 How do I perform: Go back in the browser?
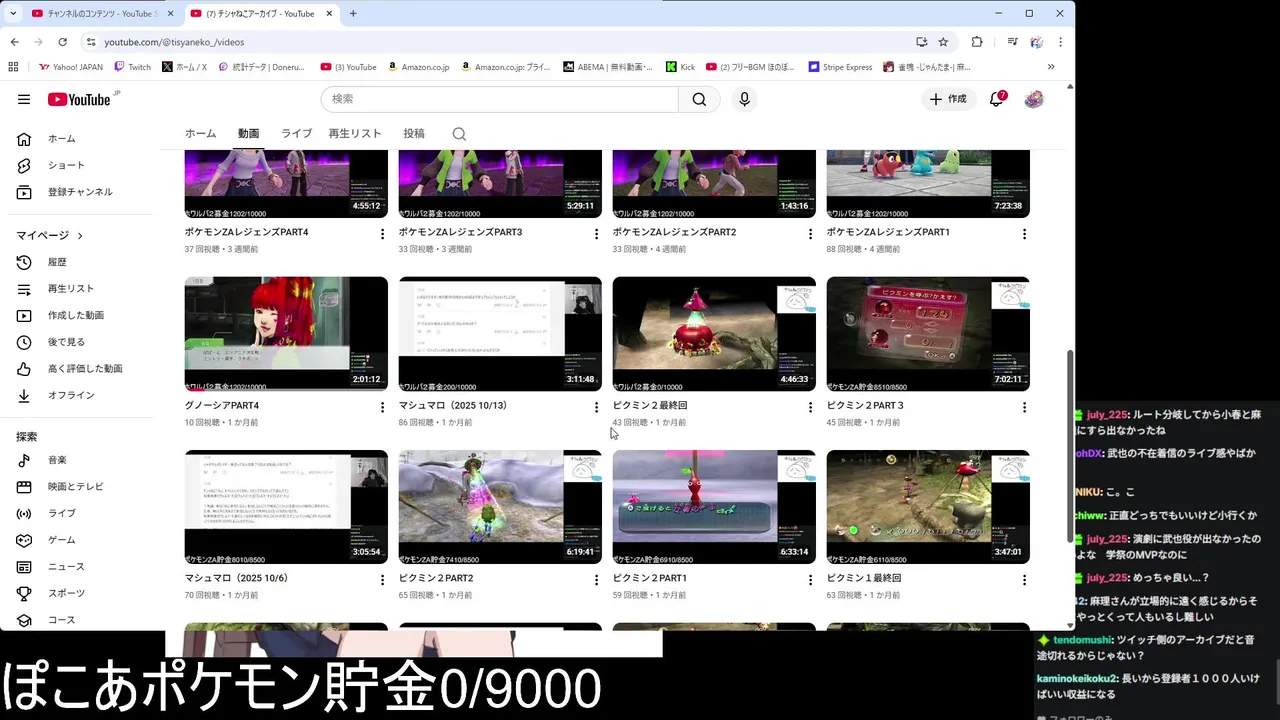(x=15, y=42)
